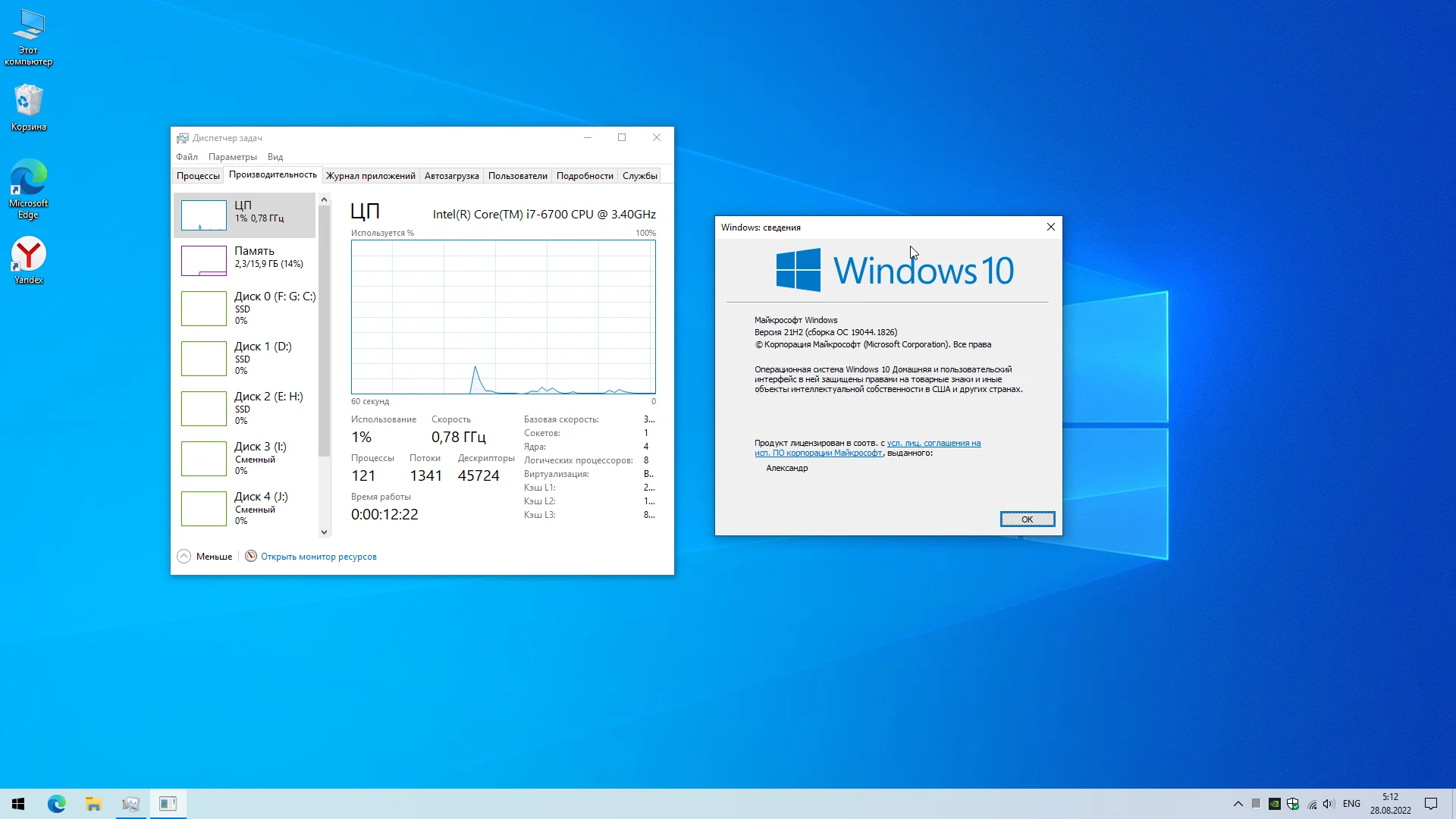The image size is (1456, 819).
Task: Open the Вид menu
Action: coord(275,157)
